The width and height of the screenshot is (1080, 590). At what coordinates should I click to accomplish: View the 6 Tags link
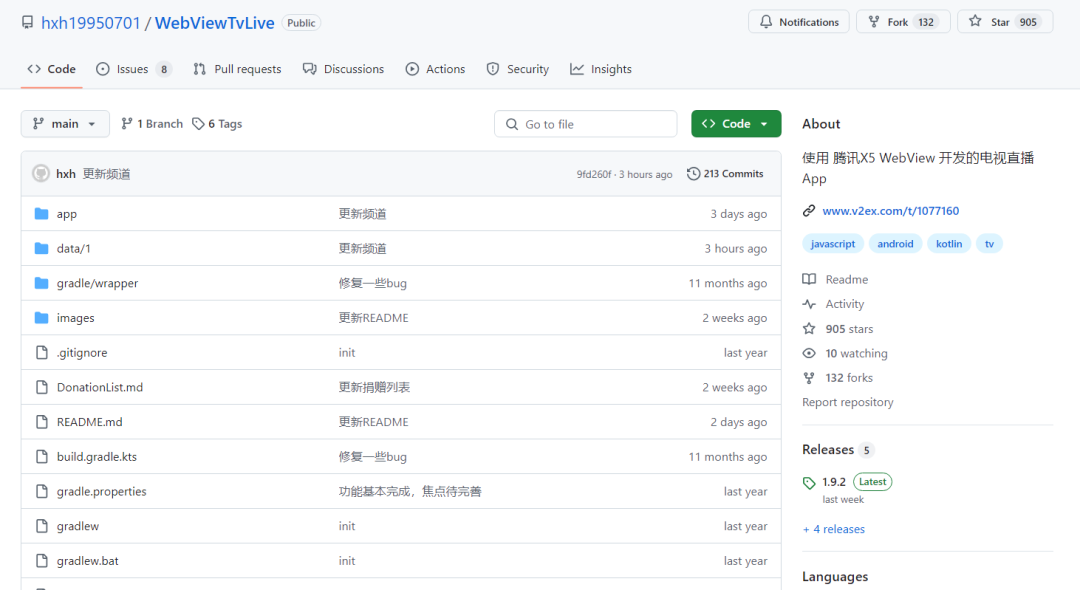(x=217, y=124)
